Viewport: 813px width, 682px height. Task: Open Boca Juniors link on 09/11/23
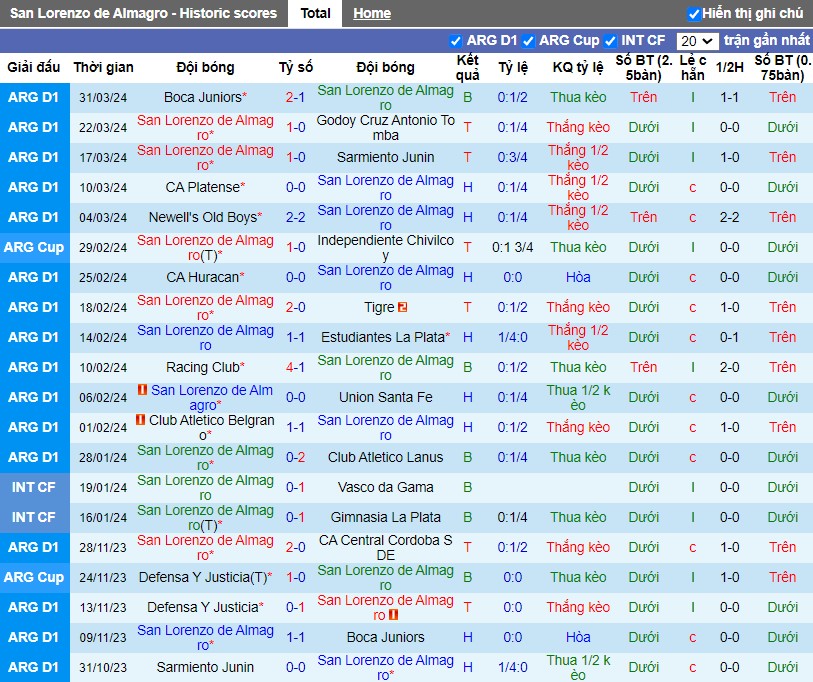(385, 637)
